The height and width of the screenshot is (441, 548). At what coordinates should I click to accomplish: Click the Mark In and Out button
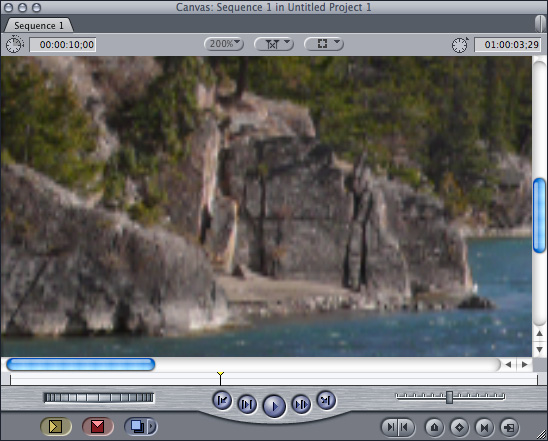point(398,427)
